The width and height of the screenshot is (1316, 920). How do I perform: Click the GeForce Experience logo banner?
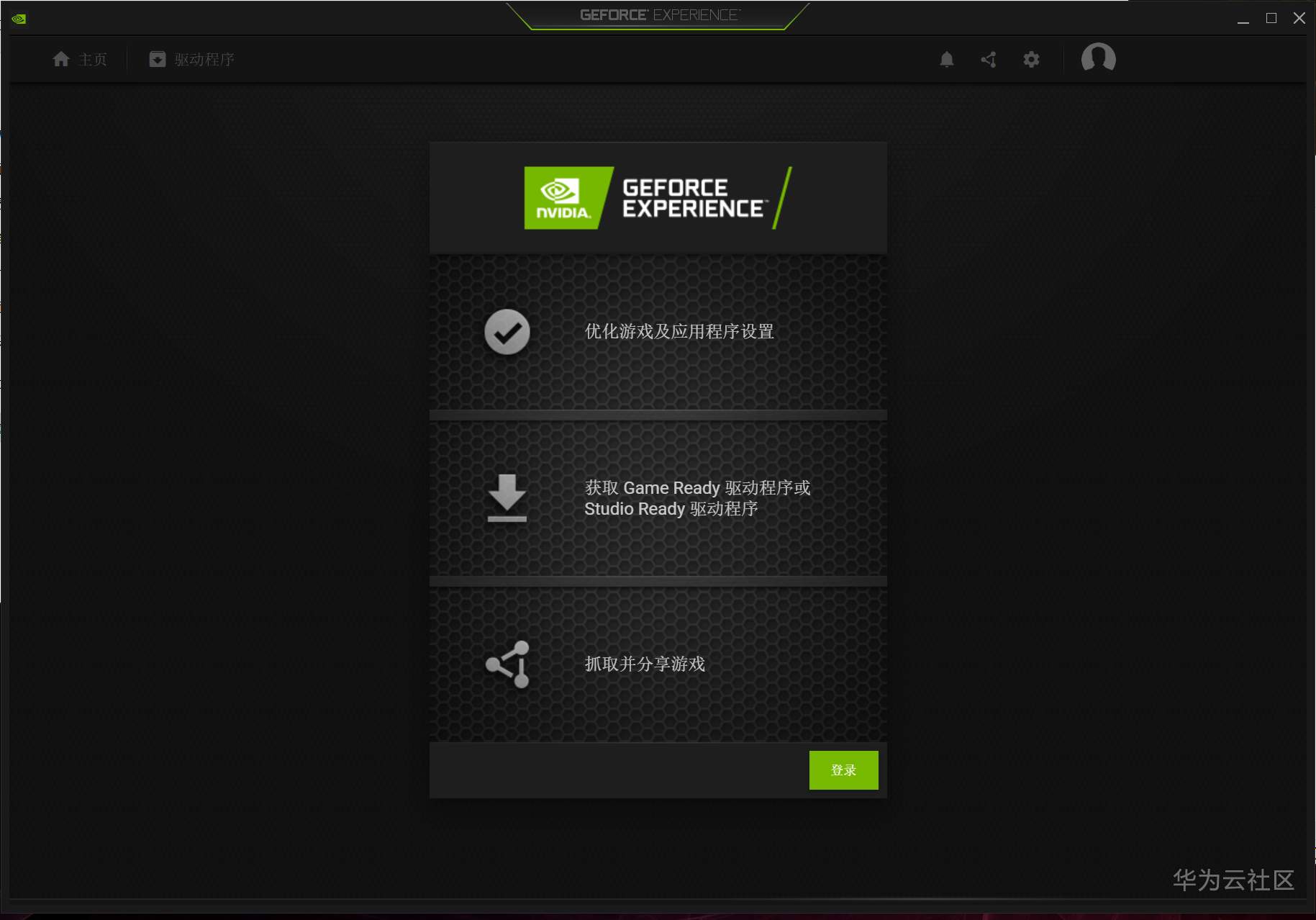coord(658,198)
